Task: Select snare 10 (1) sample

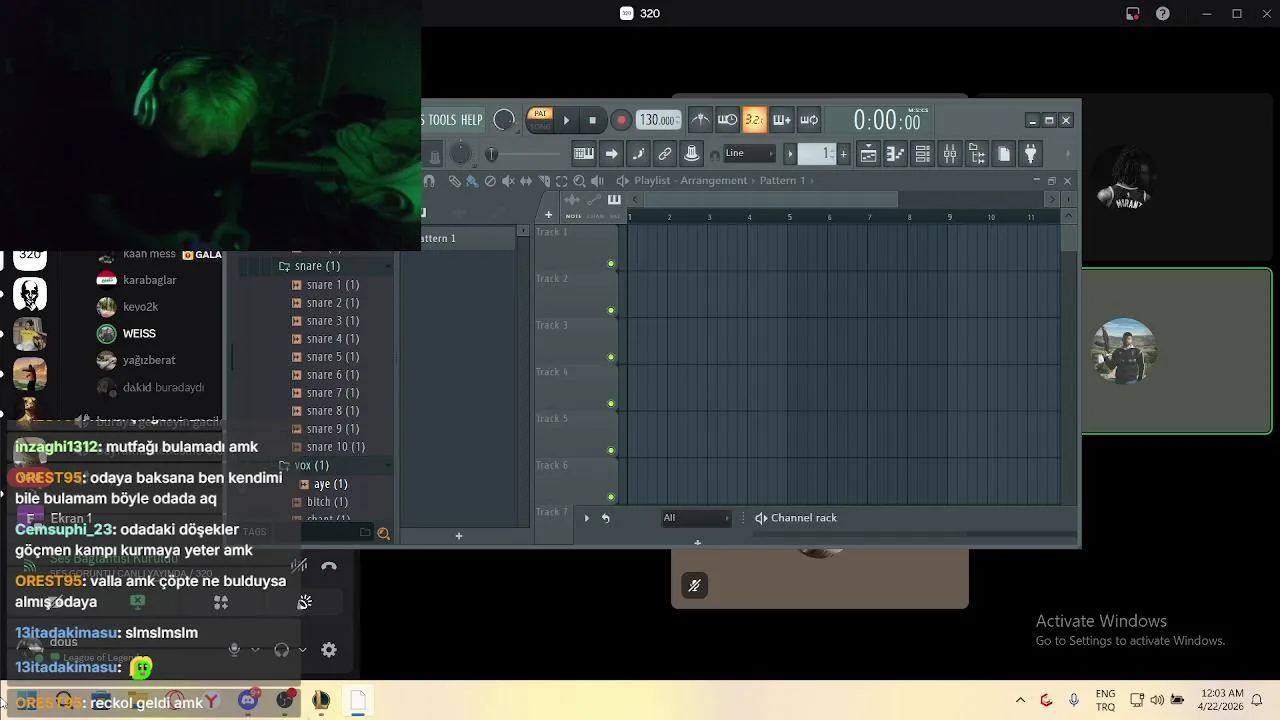Action: pyautogui.click(x=336, y=447)
